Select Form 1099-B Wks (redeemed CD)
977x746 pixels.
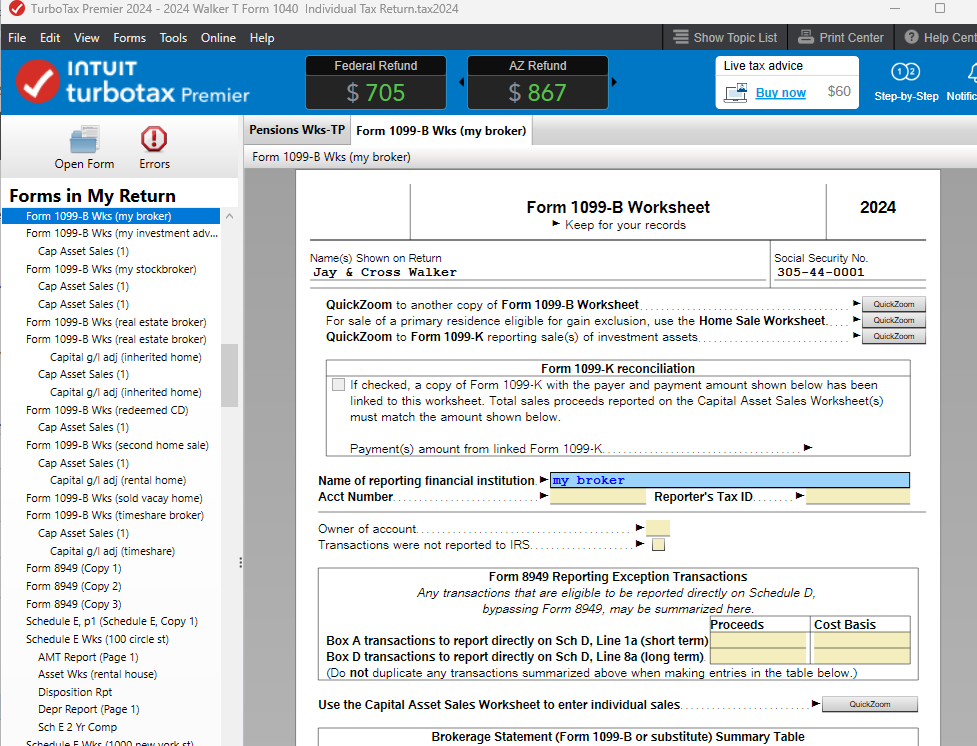pos(107,410)
